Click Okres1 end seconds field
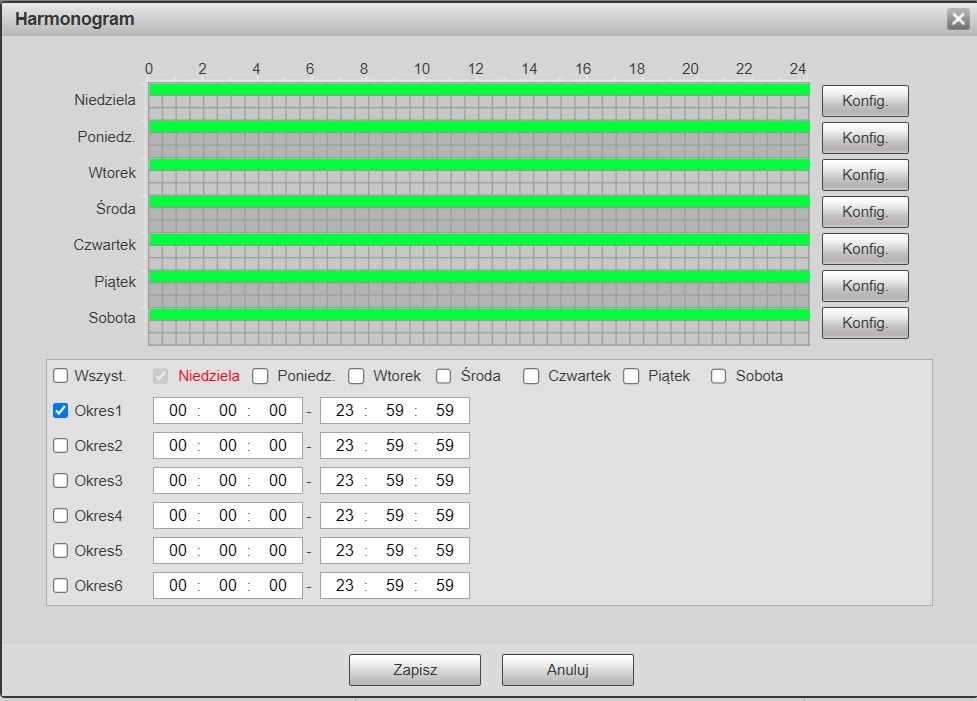This screenshot has height=701, width=977. click(444, 411)
